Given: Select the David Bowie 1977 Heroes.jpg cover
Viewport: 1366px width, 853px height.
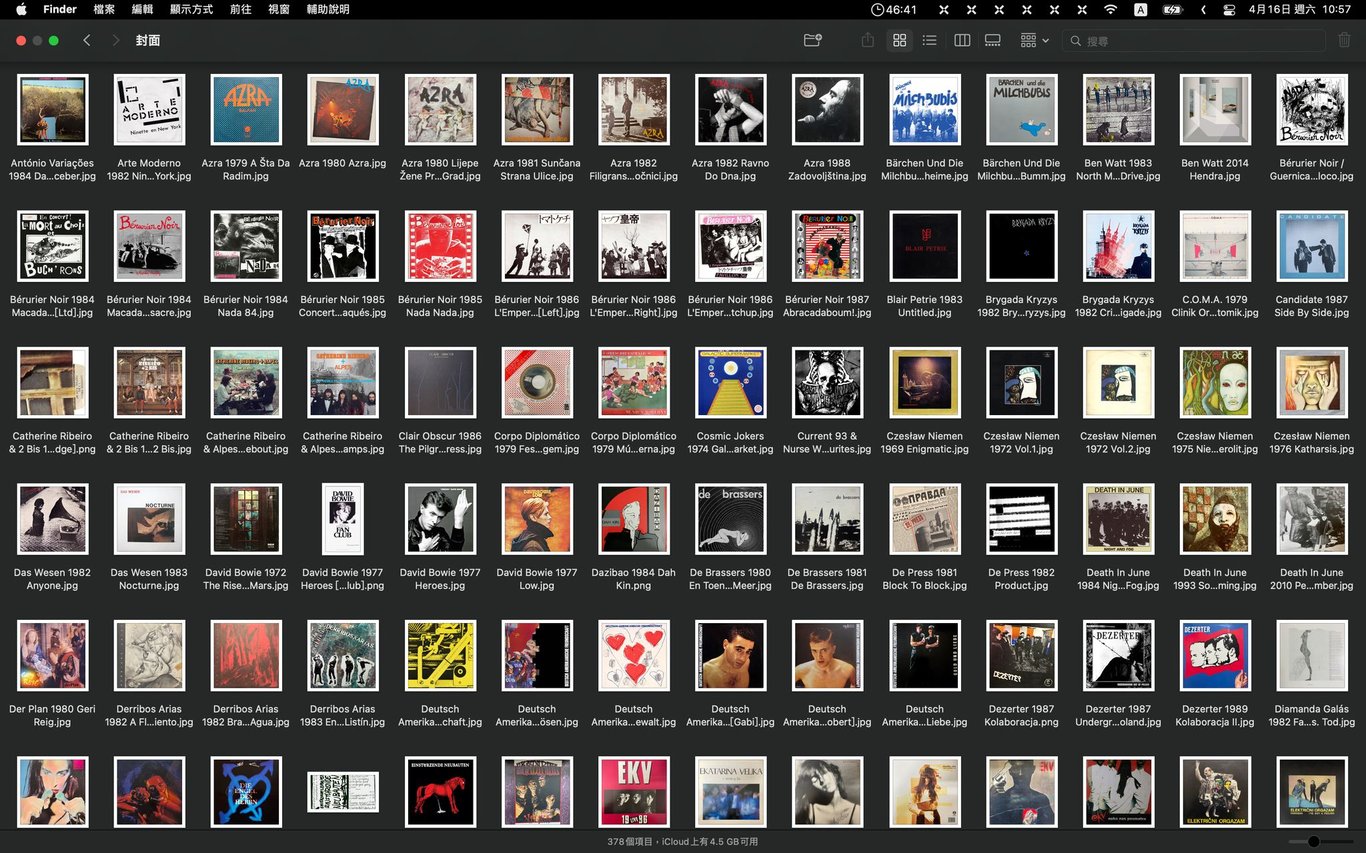Looking at the screenshot, I should 440,519.
